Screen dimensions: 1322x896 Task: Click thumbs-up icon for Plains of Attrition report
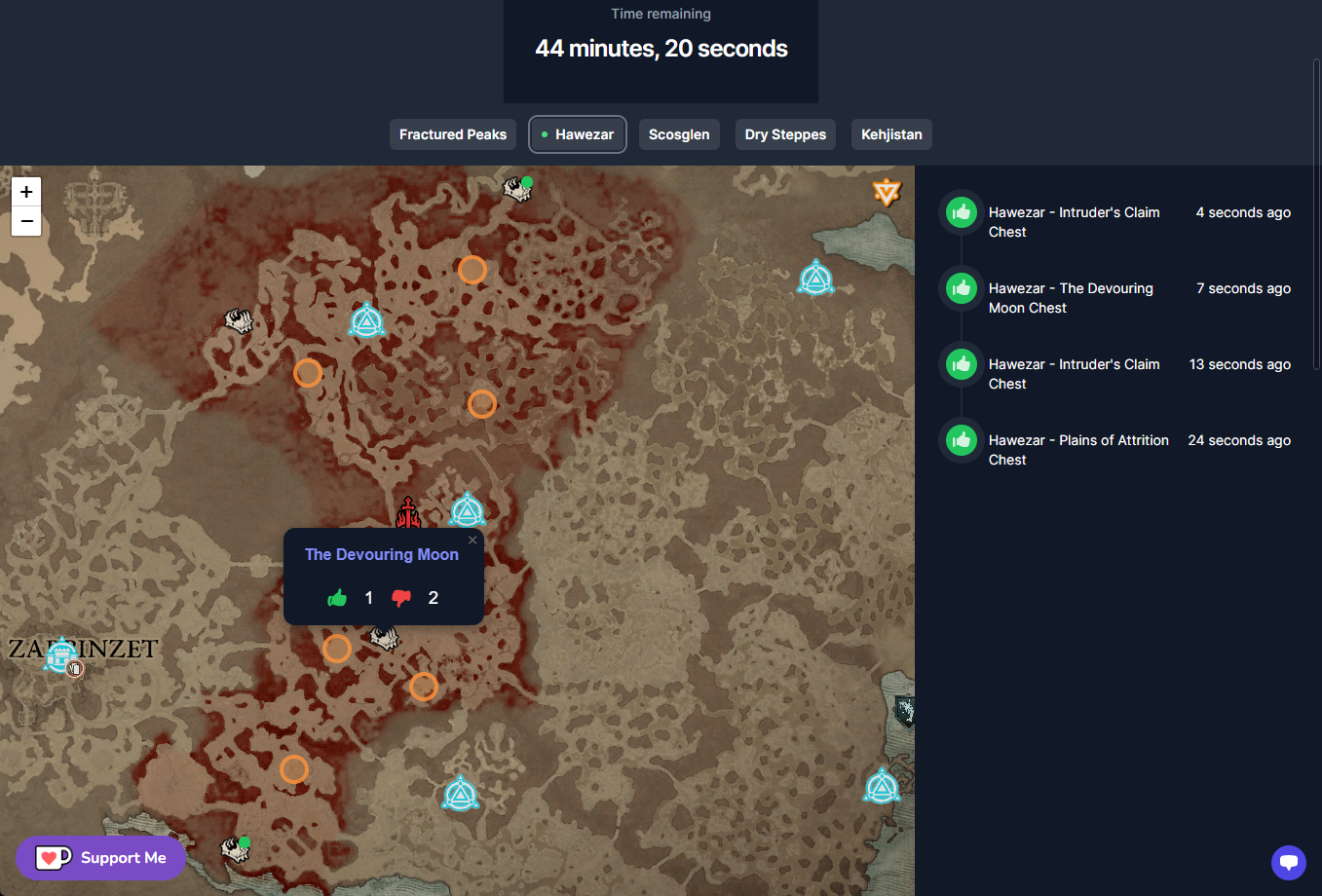962,440
